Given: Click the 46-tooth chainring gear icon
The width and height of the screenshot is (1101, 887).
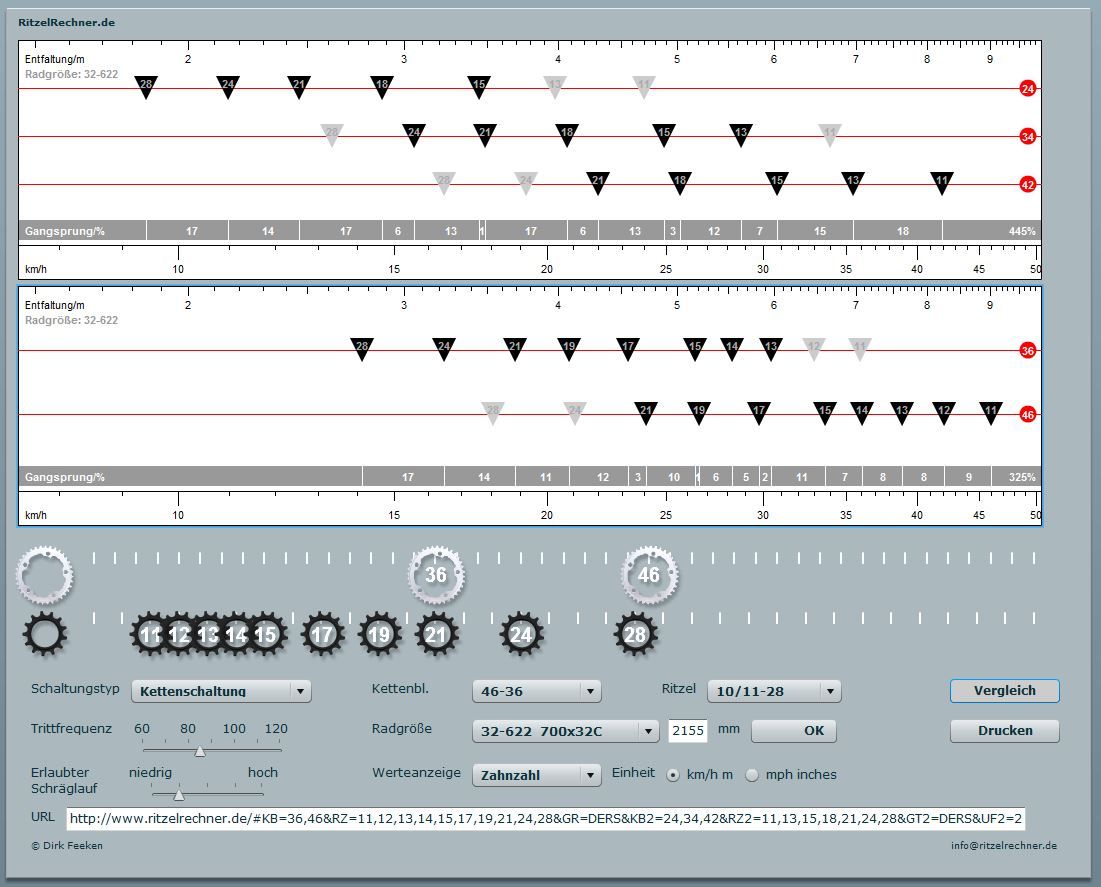Looking at the screenshot, I should 649,575.
